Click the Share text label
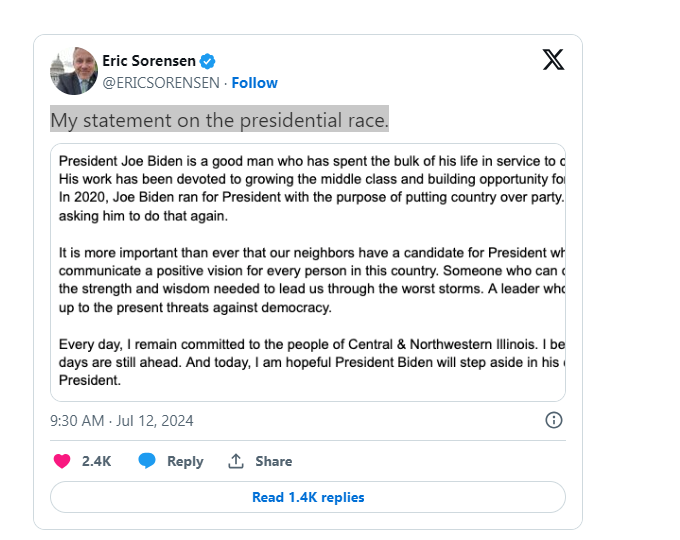This screenshot has height=540, width=680. coord(273,461)
